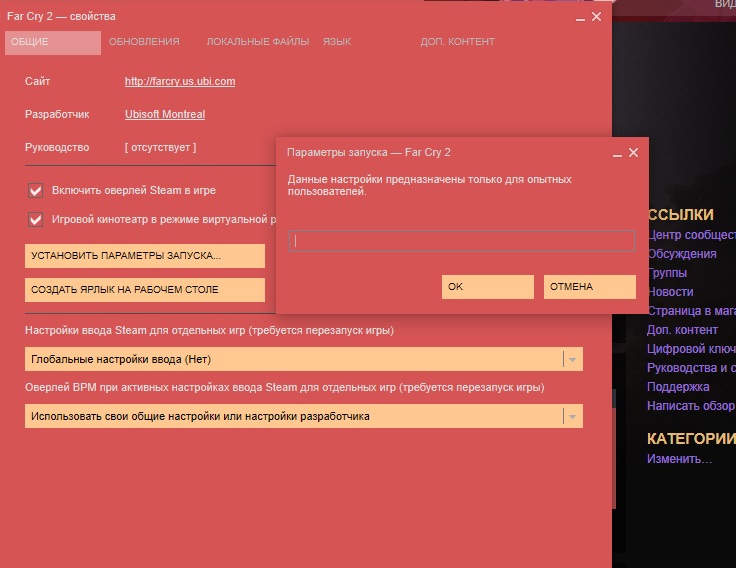Open Центр сообщества link in library
Image resolution: width=736 pixels, height=568 pixels.
[691, 235]
